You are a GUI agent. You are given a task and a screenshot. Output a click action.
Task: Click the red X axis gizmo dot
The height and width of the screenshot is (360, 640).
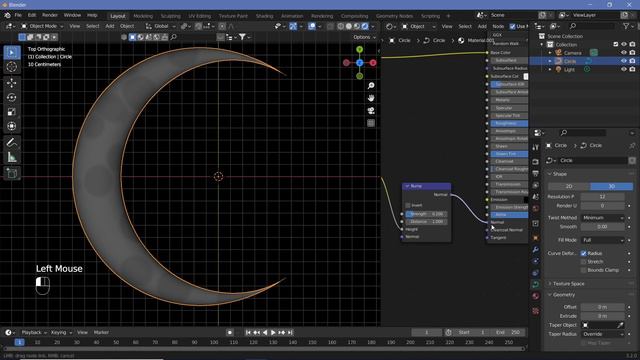[373, 63]
